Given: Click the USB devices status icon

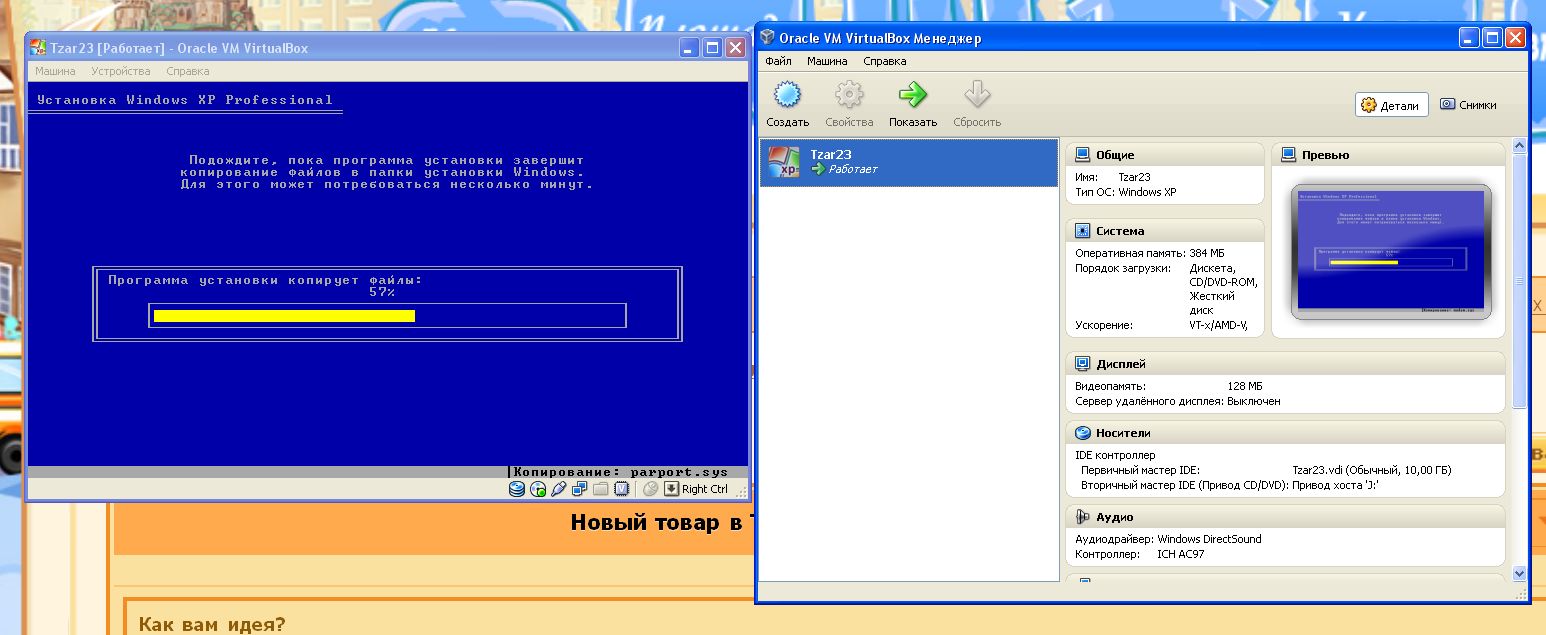Looking at the screenshot, I should [559, 489].
